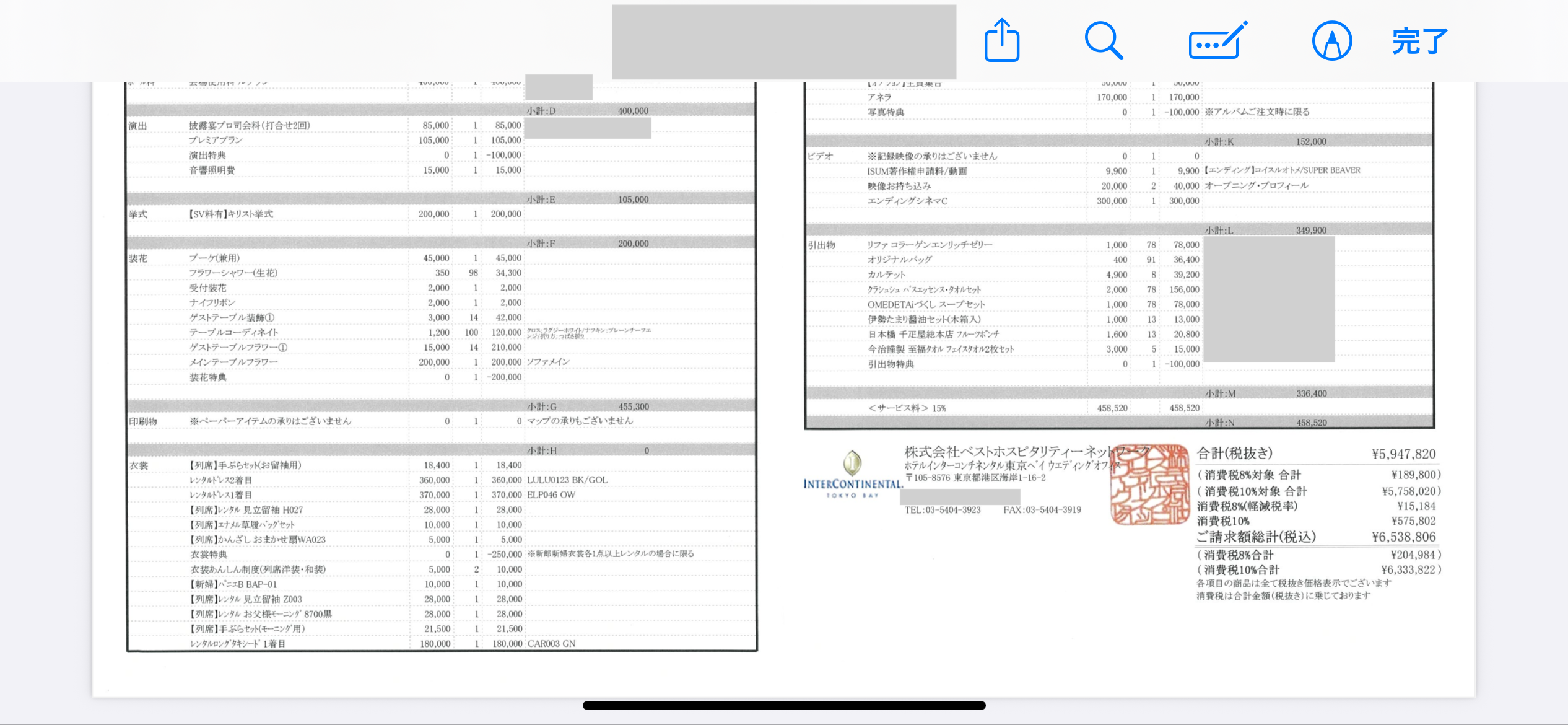Screen dimensions: 1568x725
Task: Tap the 合計(税抜き) amount ¥5,947,820
Action: coord(1403,454)
